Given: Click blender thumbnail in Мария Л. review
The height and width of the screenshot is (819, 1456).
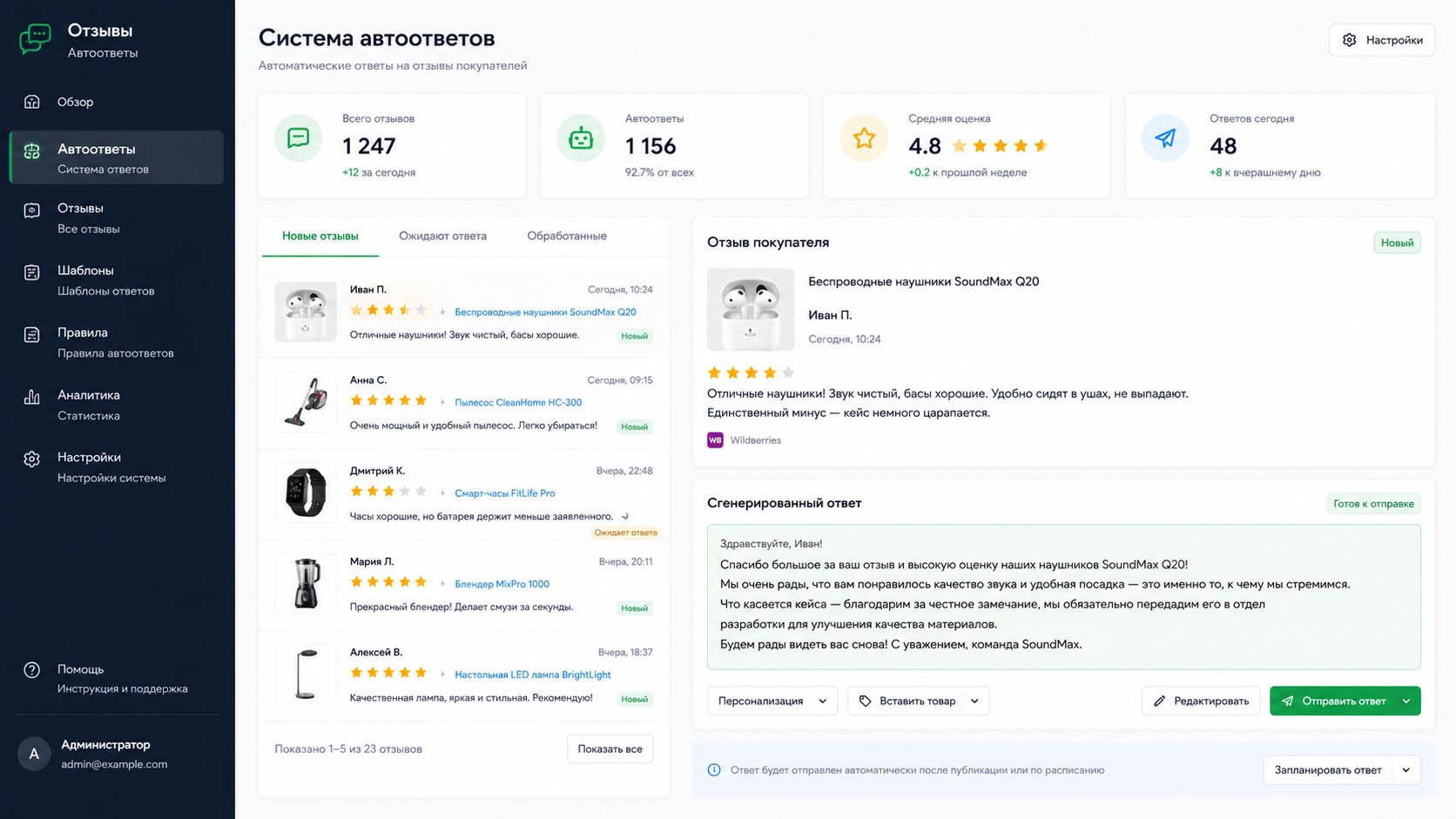Looking at the screenshot, I should point(306,584).
